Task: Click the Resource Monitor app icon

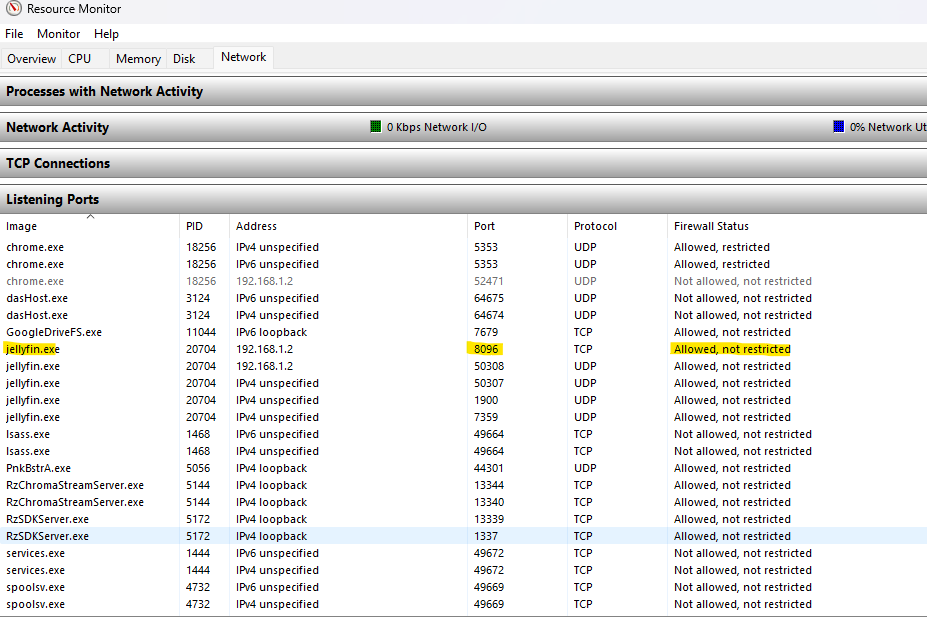Action: pos(11,9)
